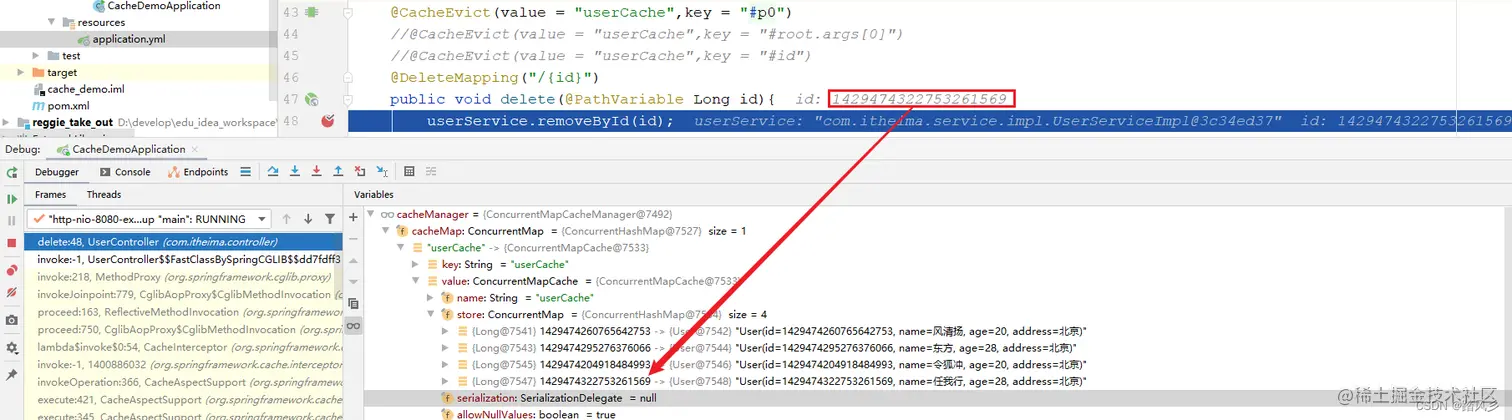
Task: Select next frame down arrow
Action: point(307,219)
